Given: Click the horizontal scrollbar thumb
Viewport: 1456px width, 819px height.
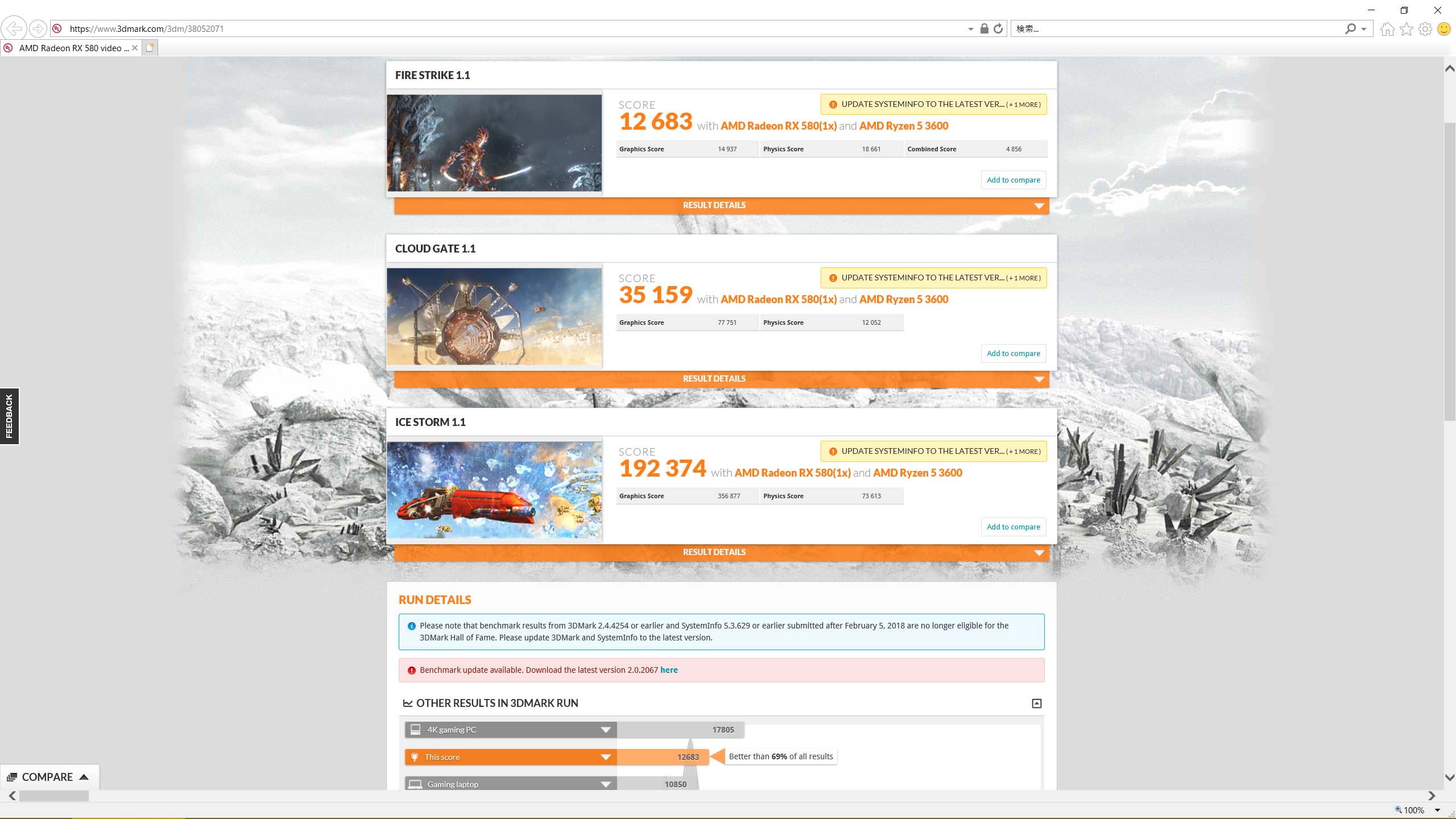Looking at the screenshot, I should pyautogui.click(x=54, y=796).
